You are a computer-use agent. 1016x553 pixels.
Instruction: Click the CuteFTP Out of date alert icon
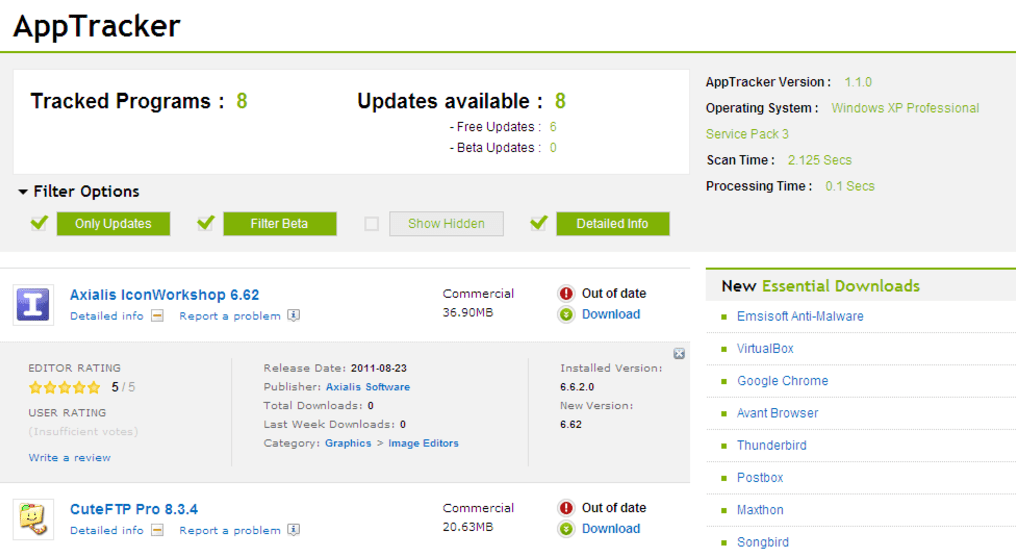[566, 508]
